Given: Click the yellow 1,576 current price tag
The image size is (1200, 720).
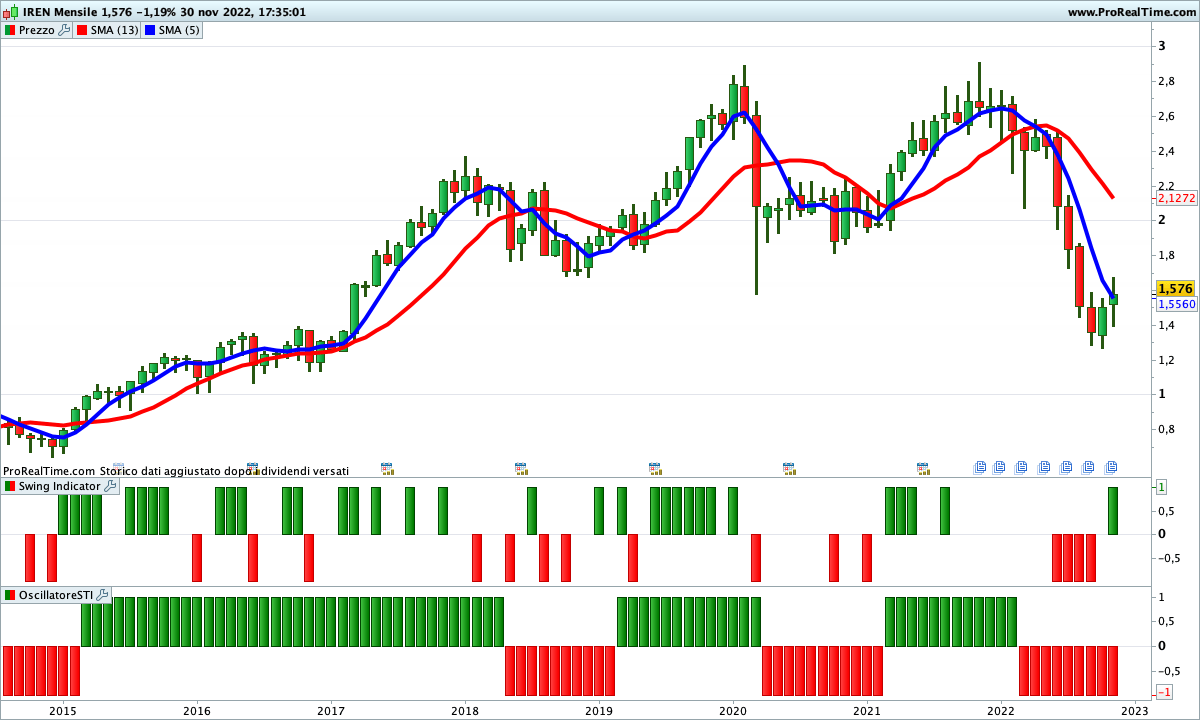Looking at the screenshot, I should point(1174,289).
